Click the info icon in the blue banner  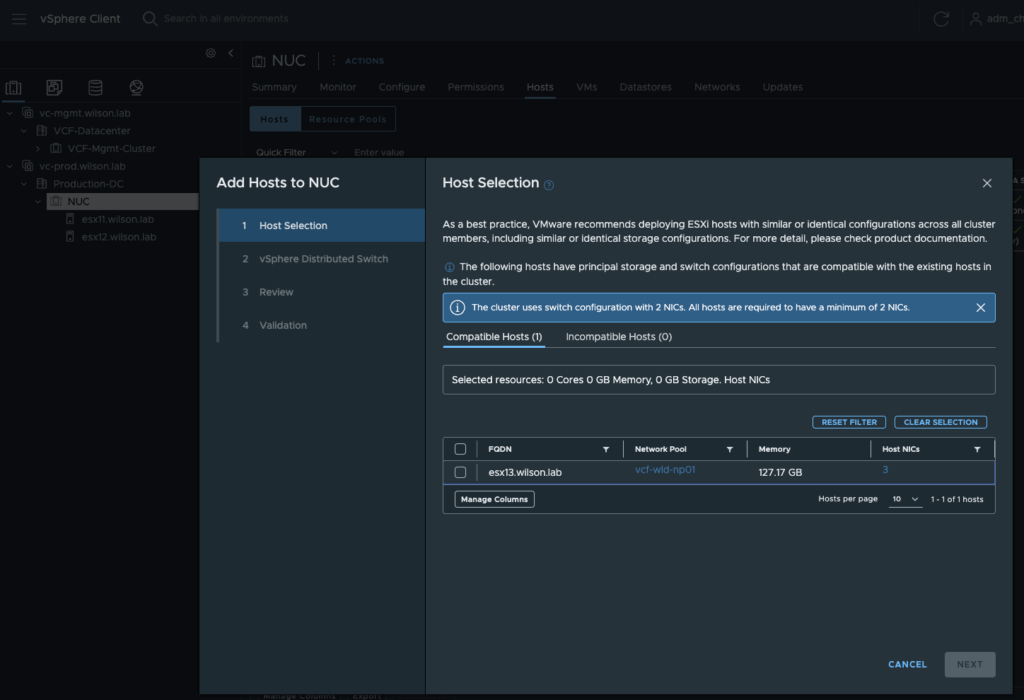(x=457, y=308)
